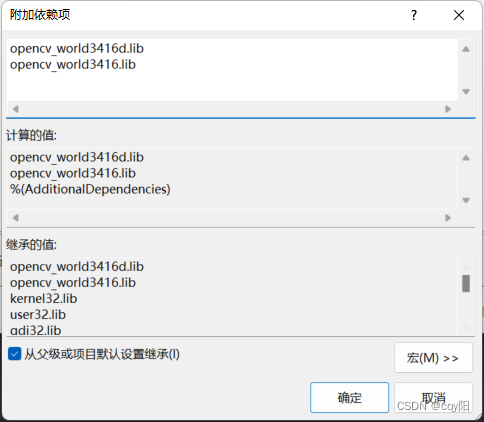This screenshot has width=484, height=422.
Task: Toggle 从父级或项目默认设置继承 checkbox
Action: [x=15, y=354]
